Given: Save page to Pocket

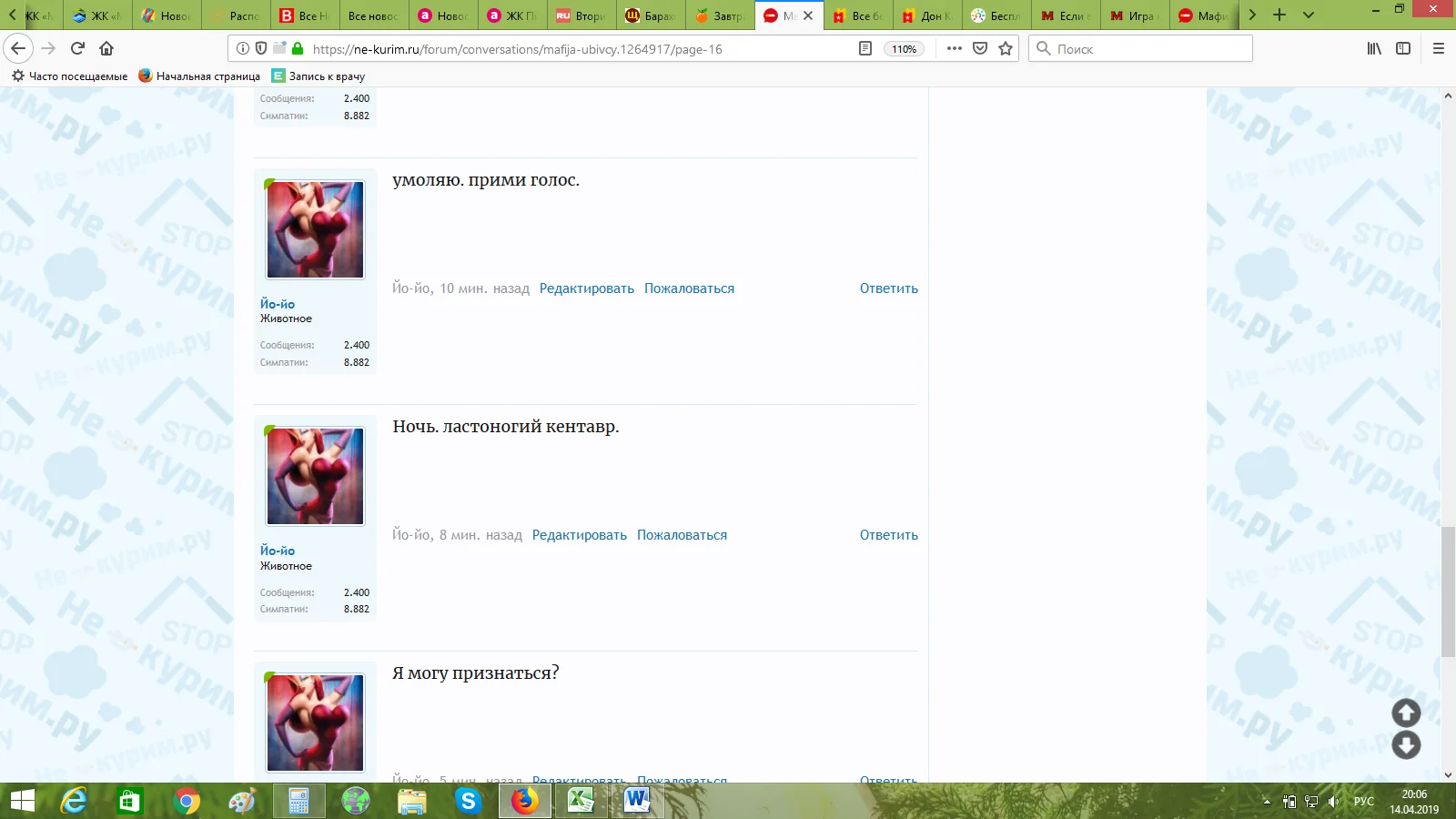Looking at the screenshot, I should coord(980,48).
